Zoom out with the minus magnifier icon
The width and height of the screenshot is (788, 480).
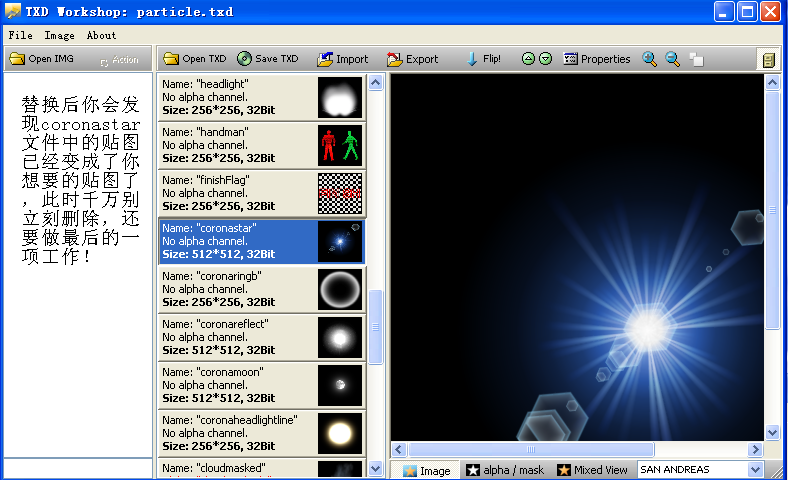pos(673,59)
